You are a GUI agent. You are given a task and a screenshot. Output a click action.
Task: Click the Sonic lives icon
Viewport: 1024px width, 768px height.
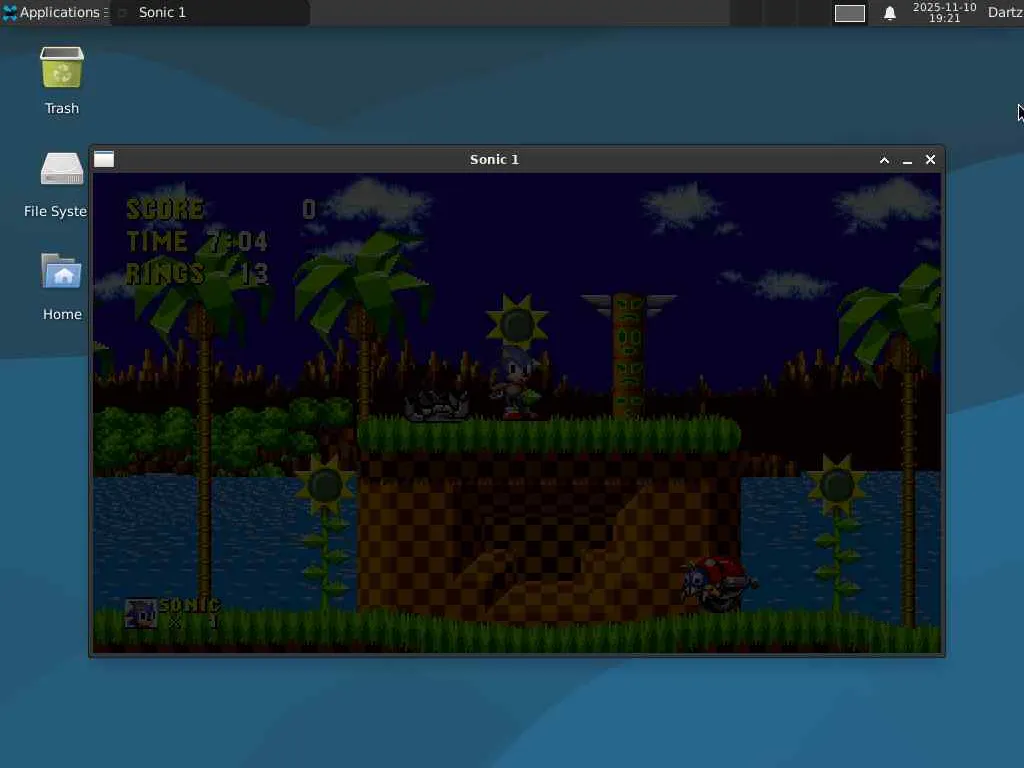pos(141,613)
